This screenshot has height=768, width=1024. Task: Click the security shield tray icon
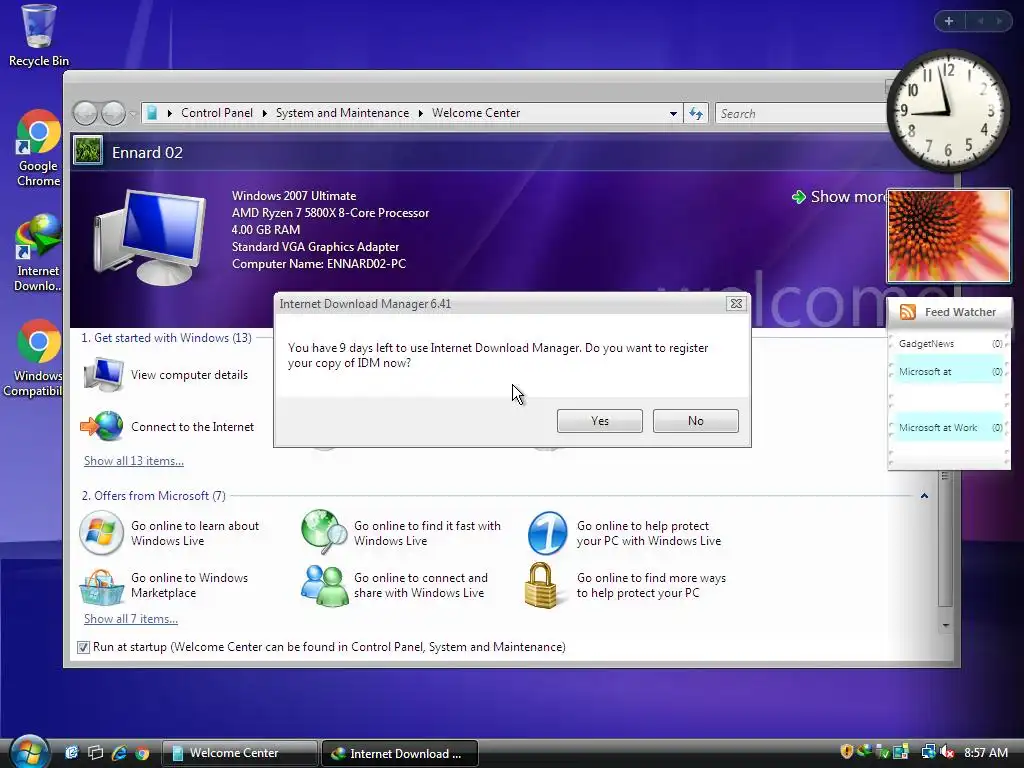[x=846, y=752]
